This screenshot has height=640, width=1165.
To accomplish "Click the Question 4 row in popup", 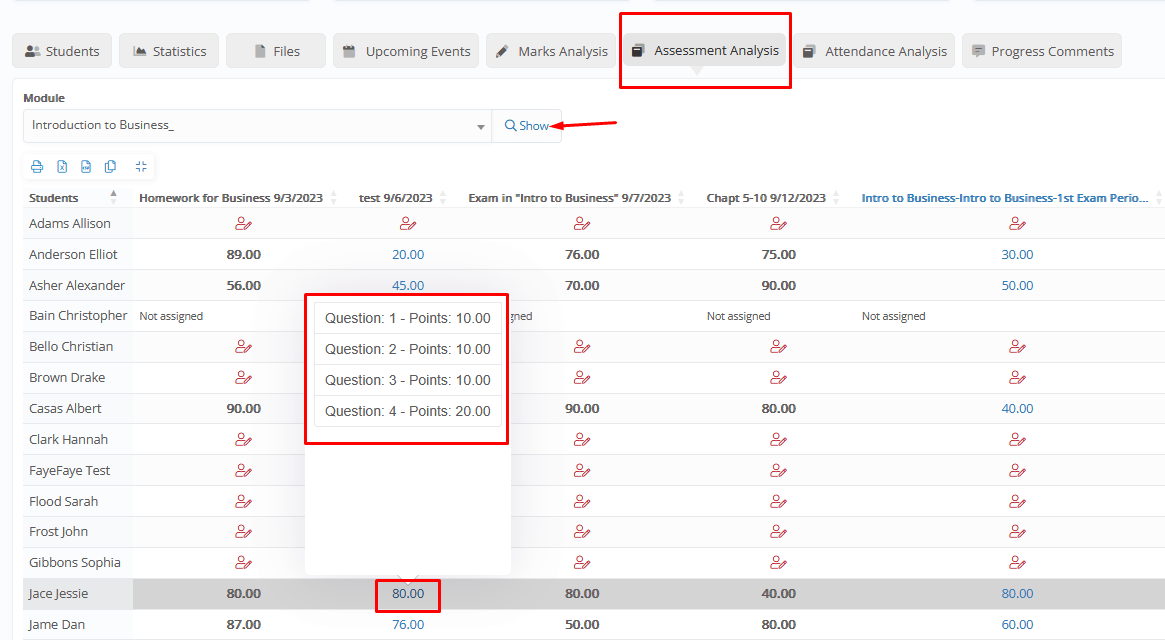I will (x=408, y=411).
